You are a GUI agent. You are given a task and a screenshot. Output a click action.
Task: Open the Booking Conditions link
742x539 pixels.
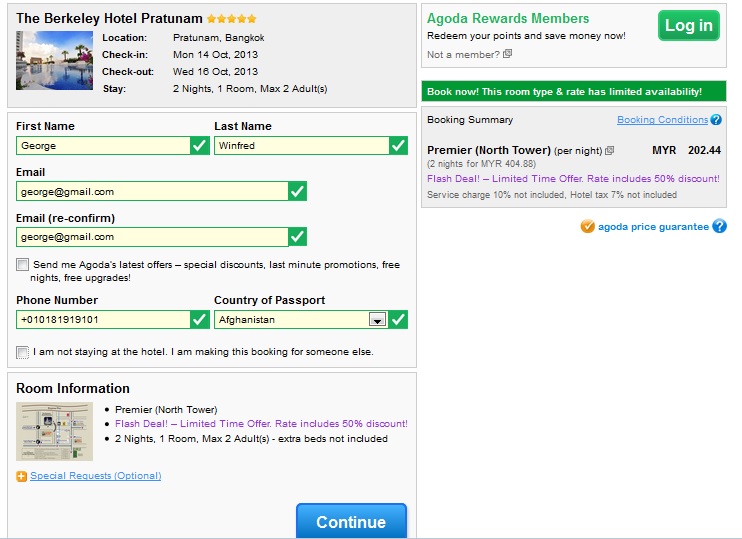click(x=662, y=120)
